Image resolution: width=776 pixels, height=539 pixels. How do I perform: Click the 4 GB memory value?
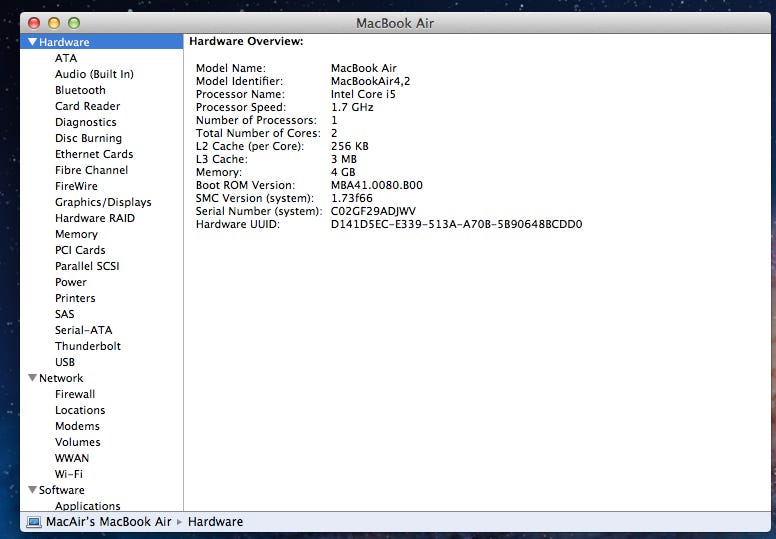click(x=343, y=172)
